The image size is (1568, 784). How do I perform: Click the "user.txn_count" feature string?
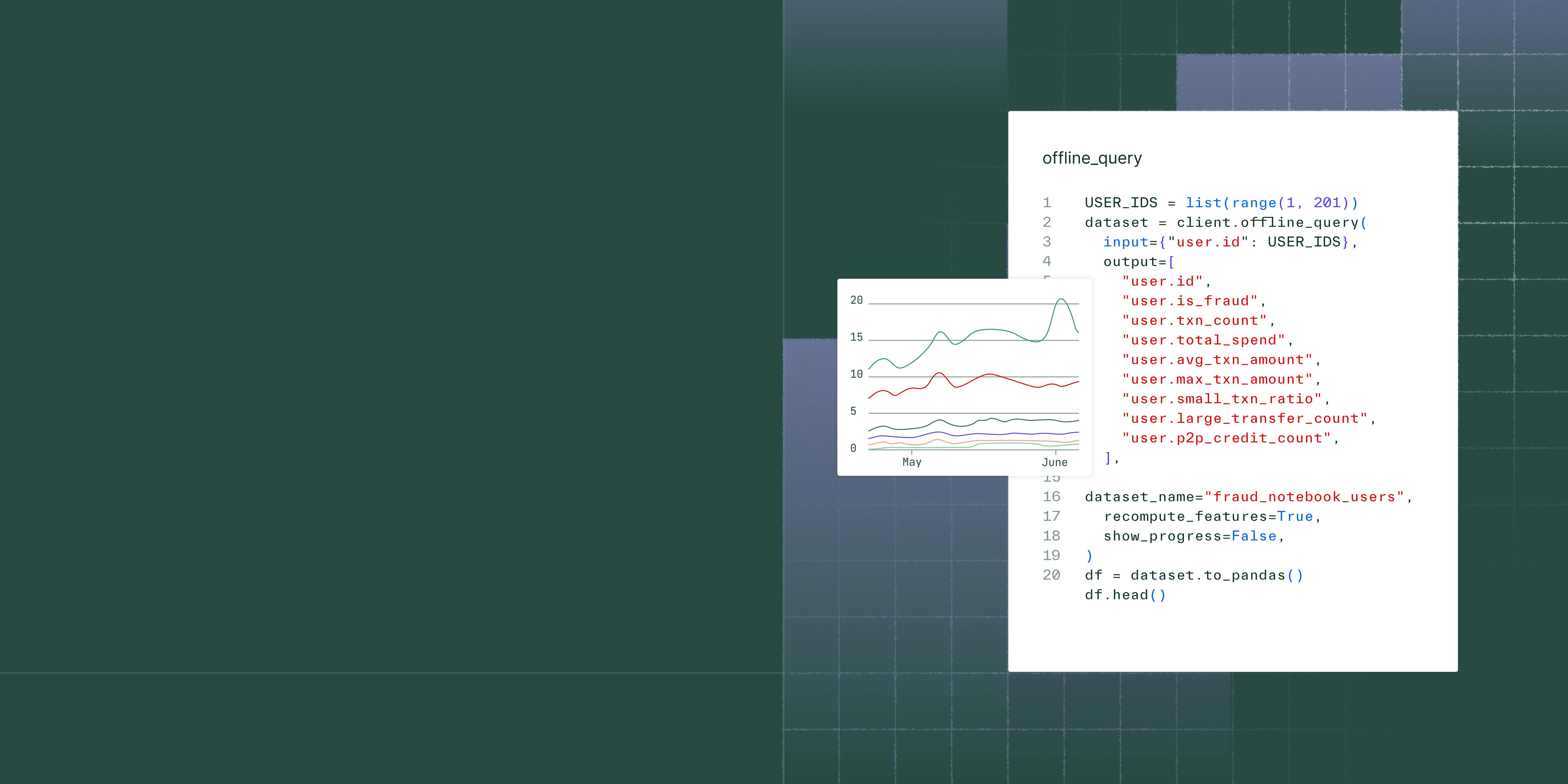coord(1194,321)
